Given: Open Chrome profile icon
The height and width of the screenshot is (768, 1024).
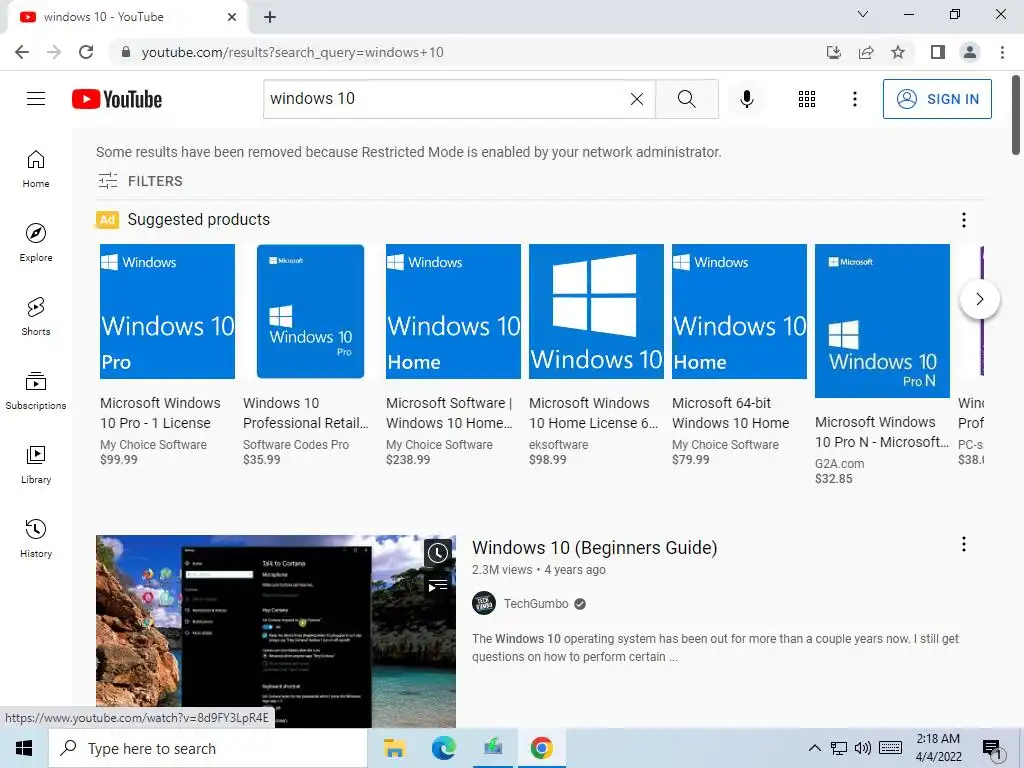Looking at the screenshot, I should tap(970, 52).
